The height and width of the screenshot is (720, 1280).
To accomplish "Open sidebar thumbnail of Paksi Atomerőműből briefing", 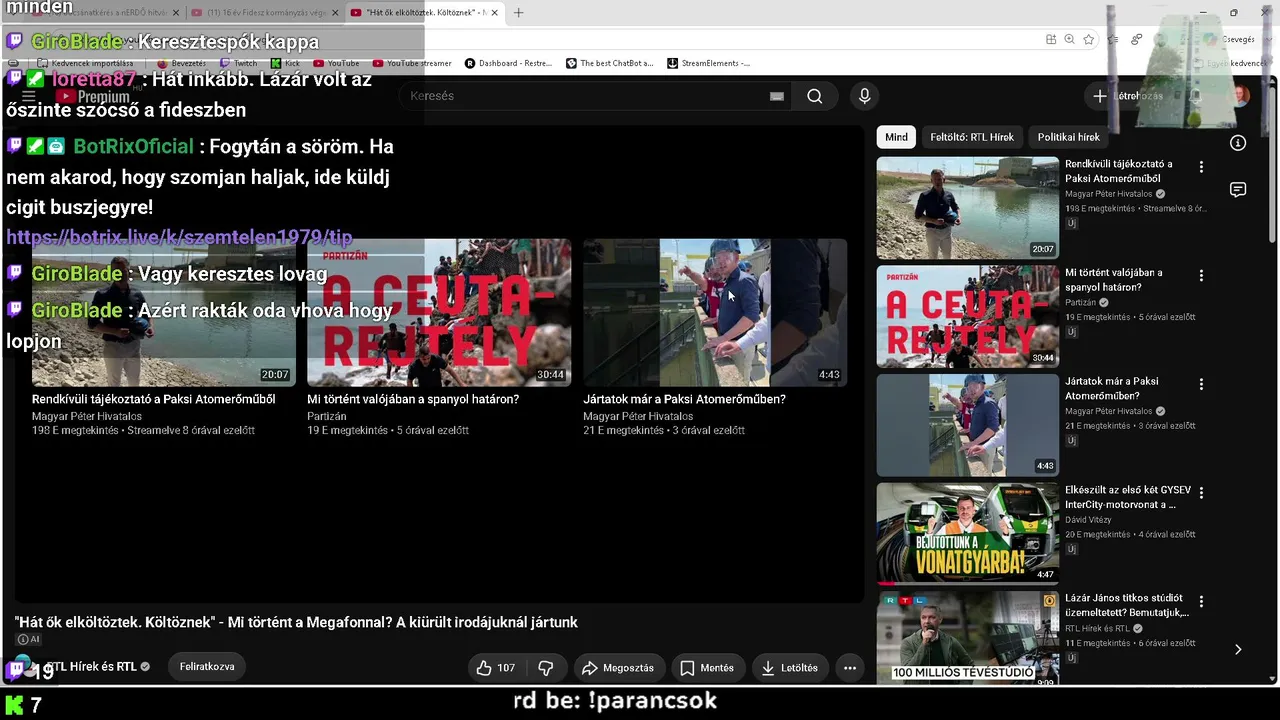I will click(x=967, y=207).
